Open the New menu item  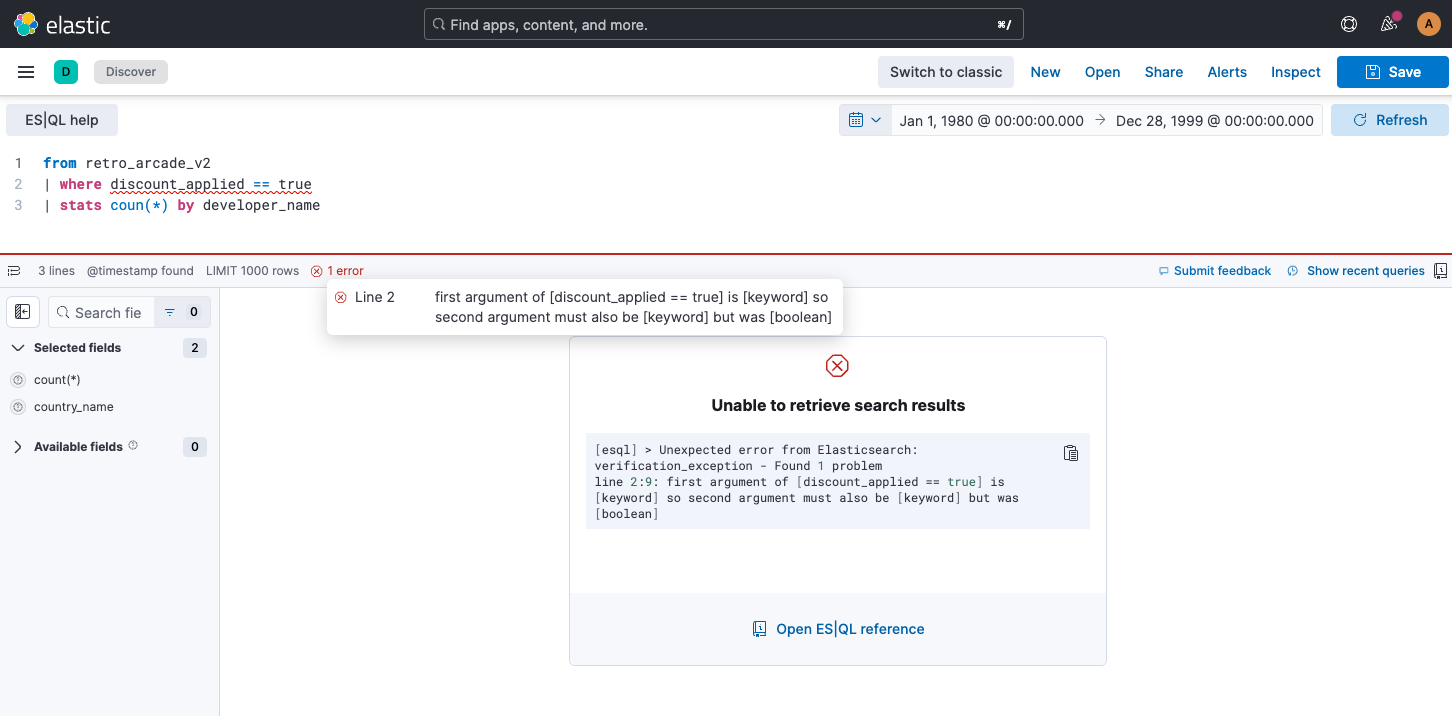pyautogui.click(x=1045, y=72)
